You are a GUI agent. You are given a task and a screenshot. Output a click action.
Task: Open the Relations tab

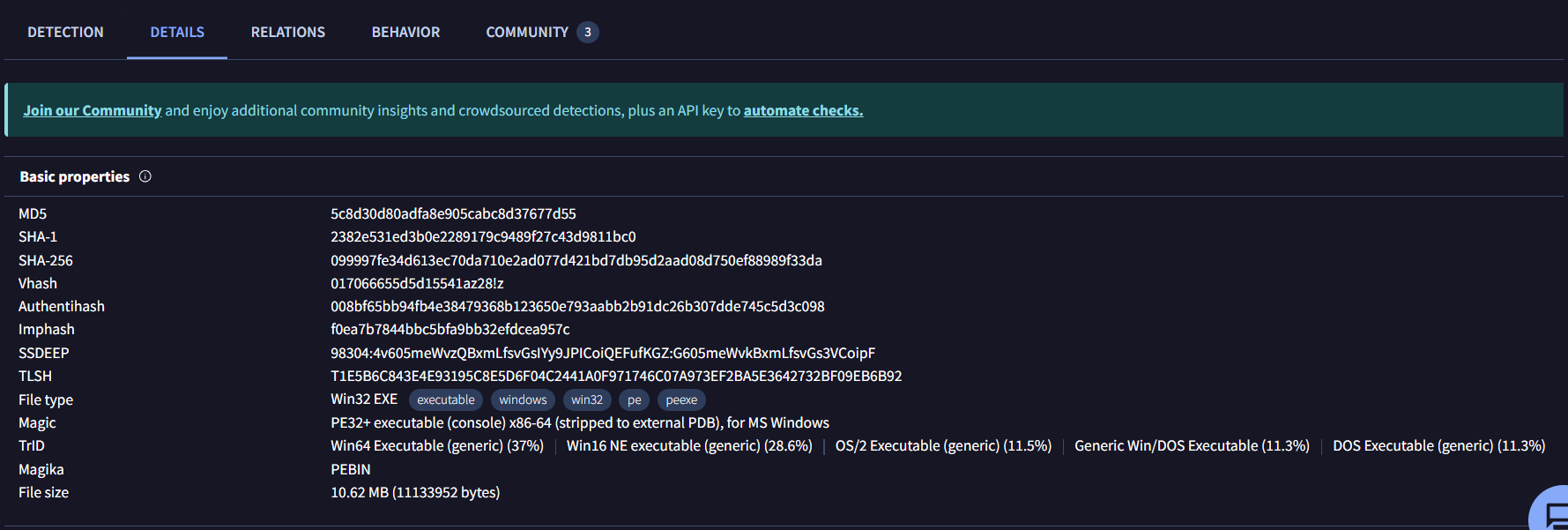tap(288, 32)
